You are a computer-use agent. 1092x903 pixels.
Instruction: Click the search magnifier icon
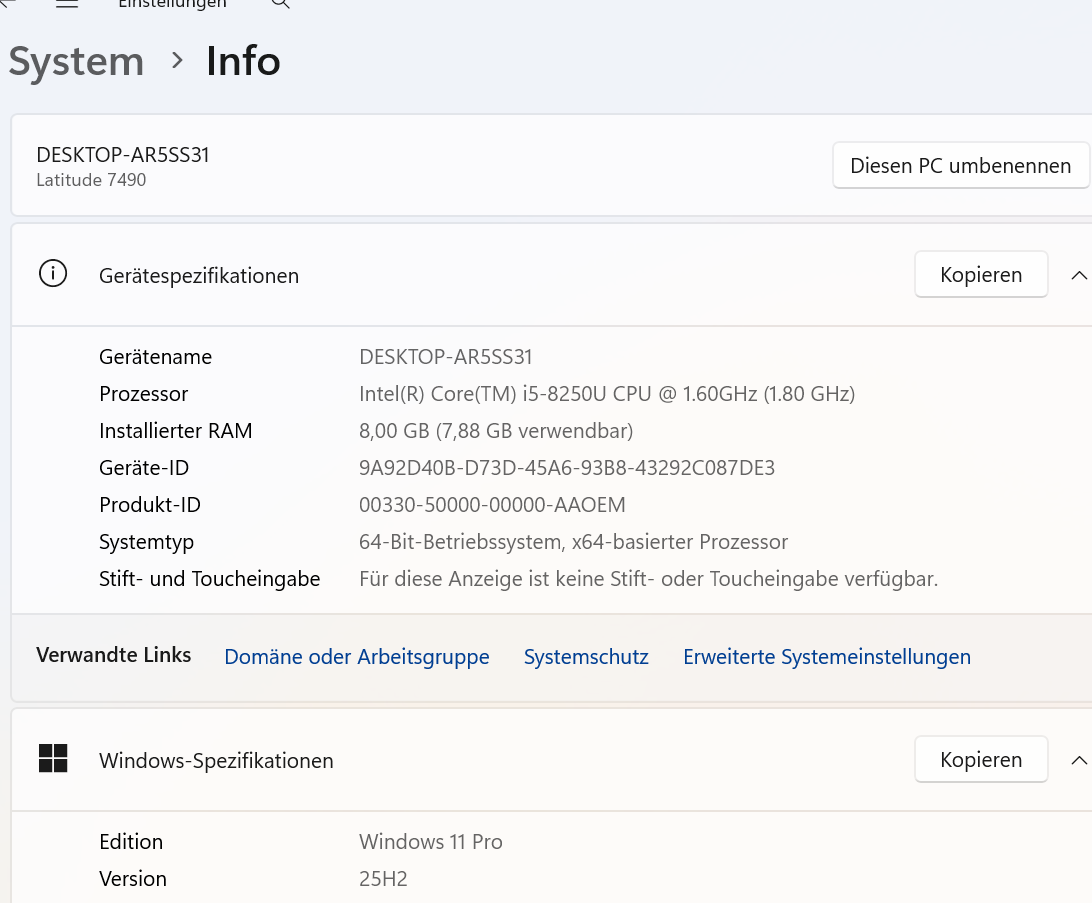click(x=280, y=3)
